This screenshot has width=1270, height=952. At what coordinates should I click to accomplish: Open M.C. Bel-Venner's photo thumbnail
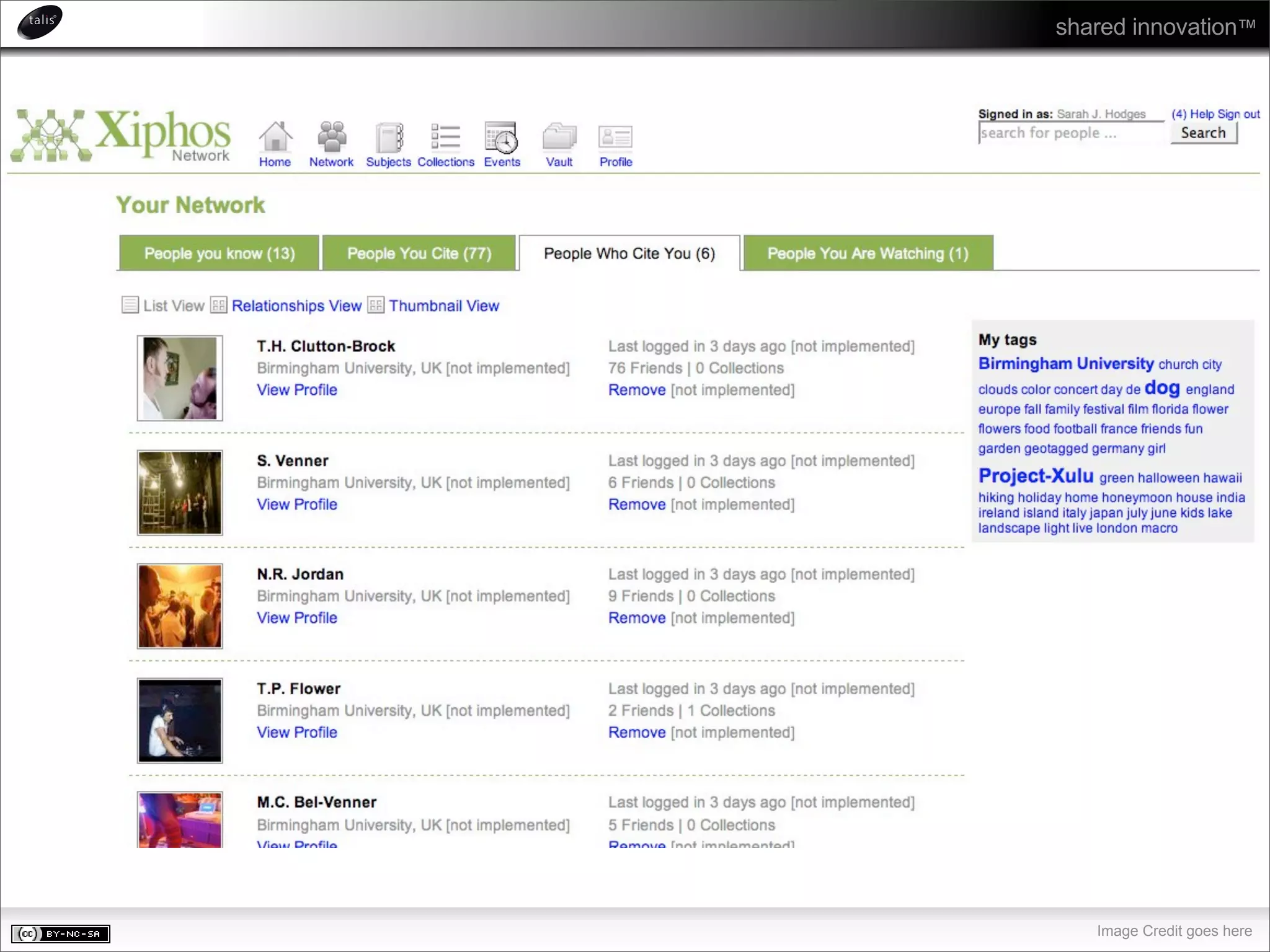point(180,819)
